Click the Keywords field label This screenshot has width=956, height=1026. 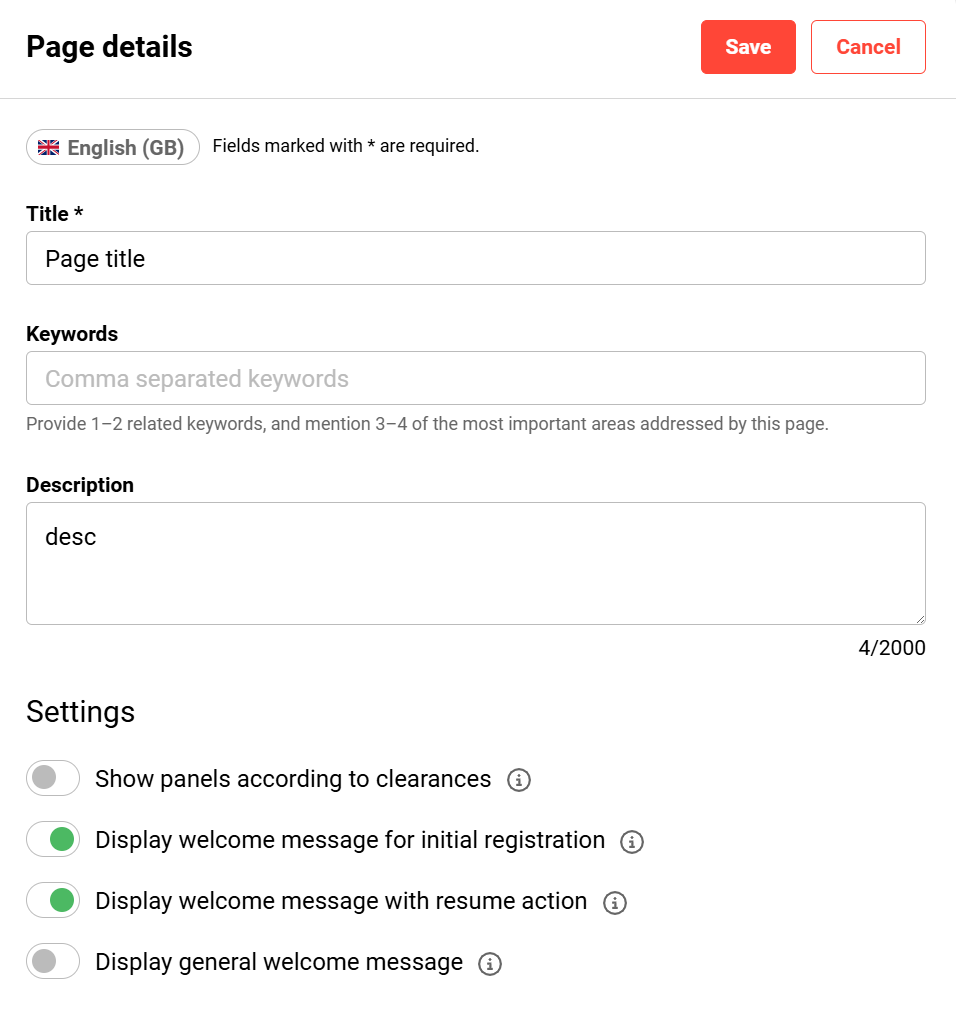point(72,334)
